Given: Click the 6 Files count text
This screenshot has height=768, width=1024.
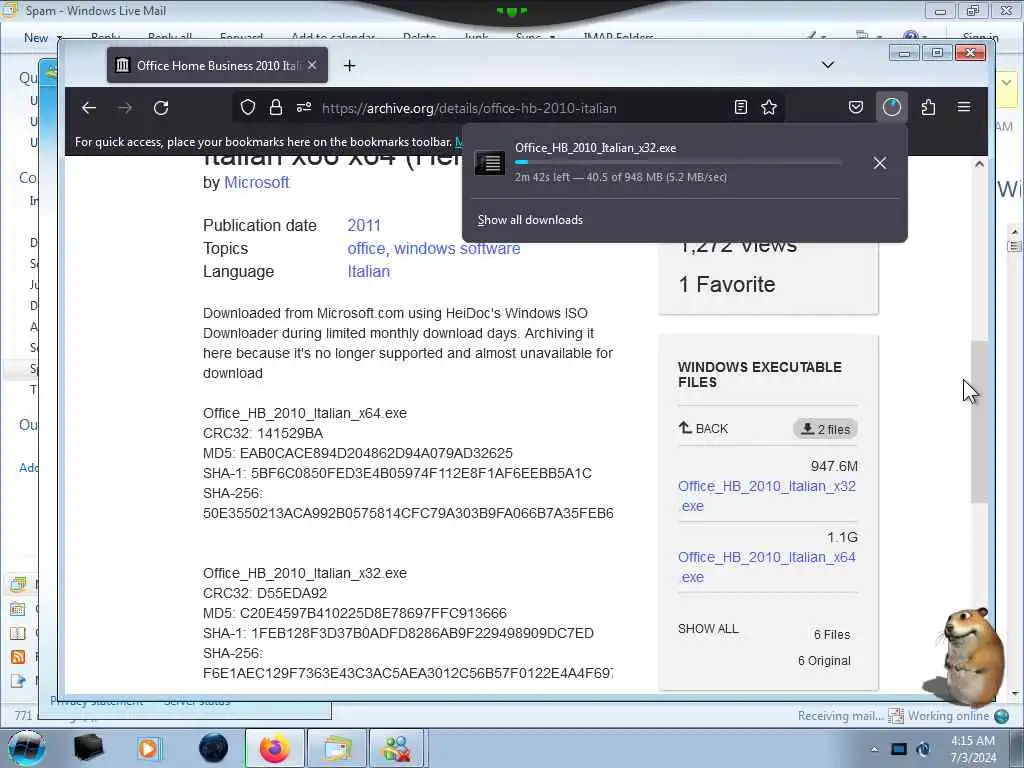Looking at the screenshot, I should point(832,635).
